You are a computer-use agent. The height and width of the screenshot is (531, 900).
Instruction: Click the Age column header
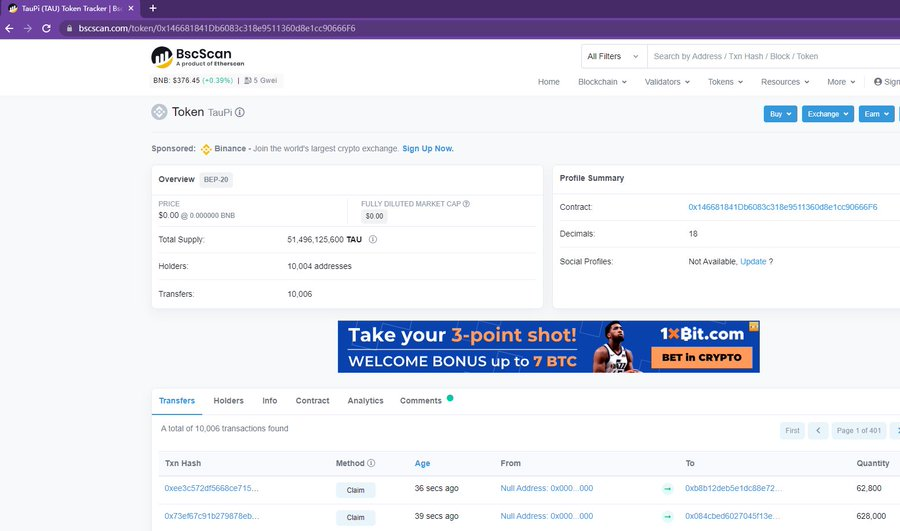click(x=422, y=463)
